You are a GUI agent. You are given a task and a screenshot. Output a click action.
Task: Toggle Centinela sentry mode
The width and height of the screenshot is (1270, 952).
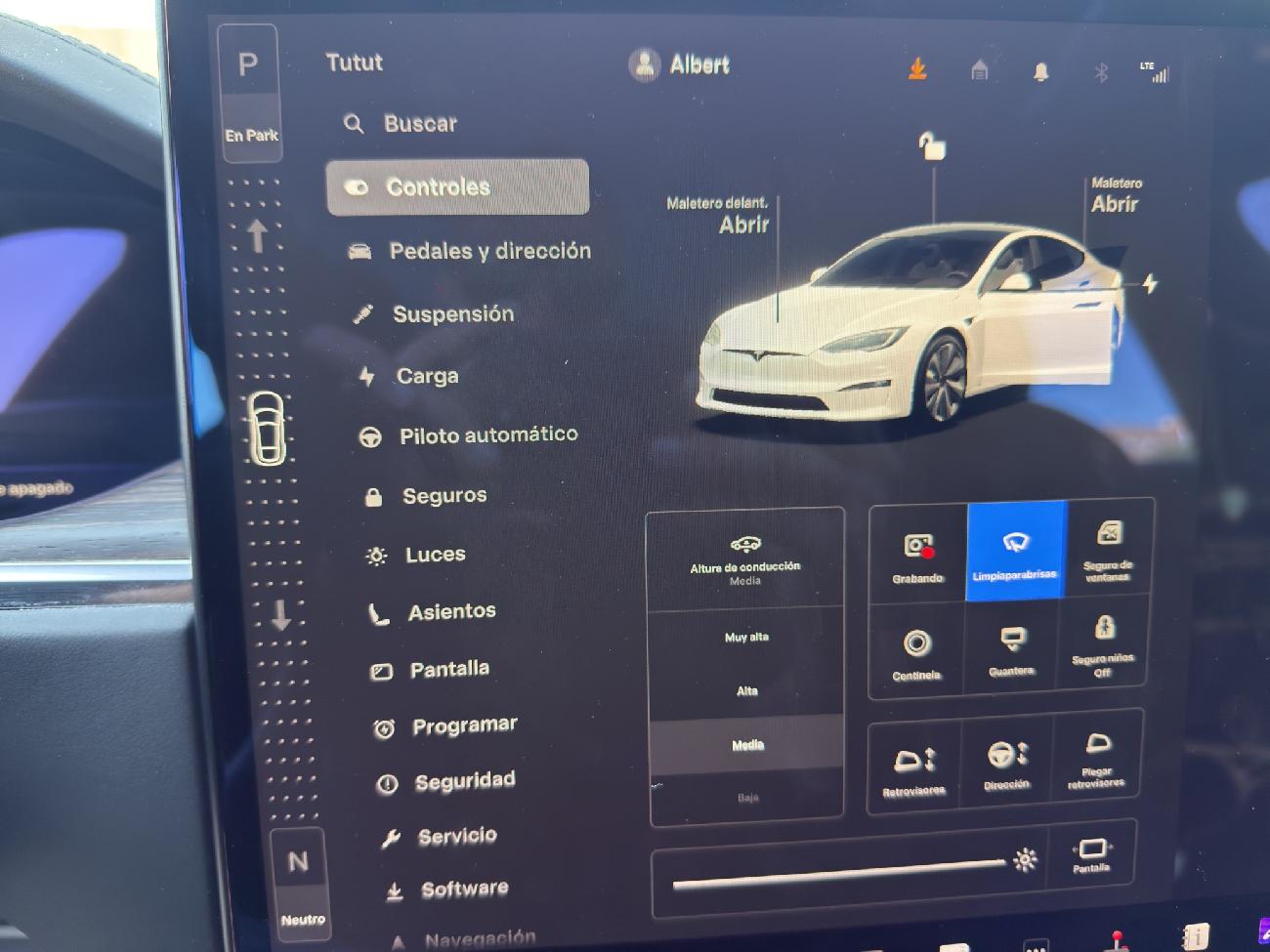tap(916, 651)
